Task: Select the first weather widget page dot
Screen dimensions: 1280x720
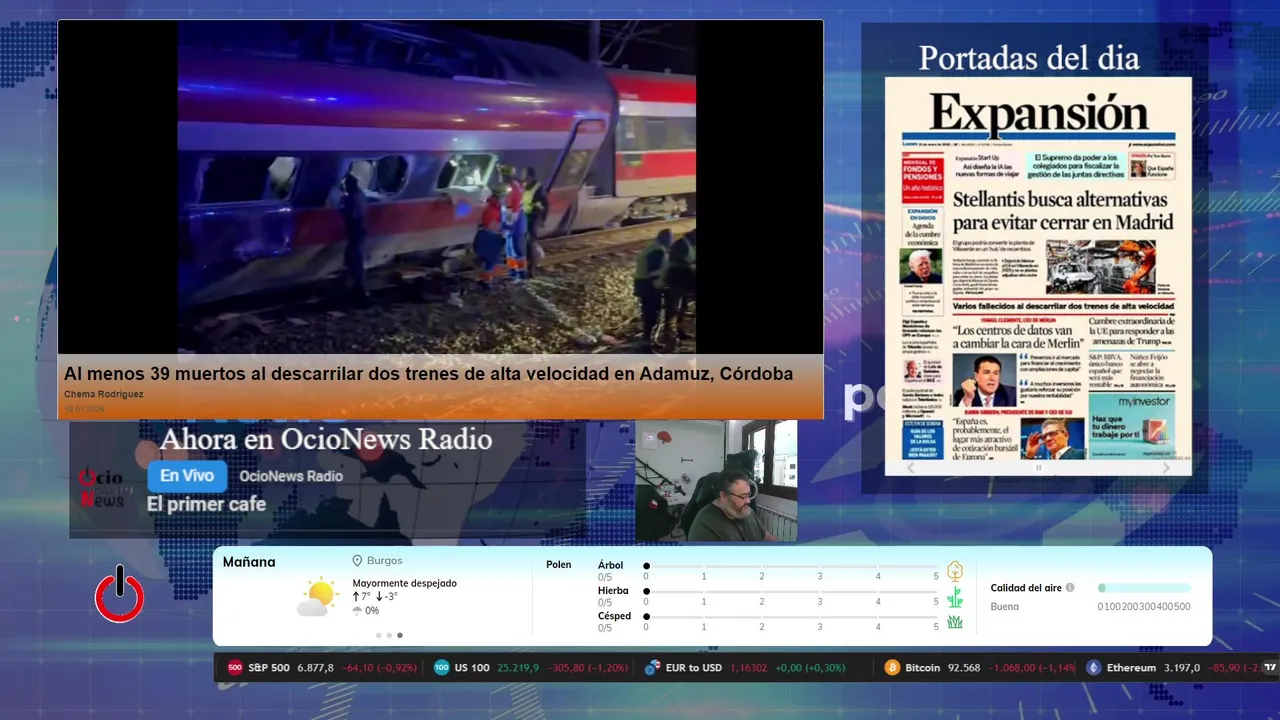Action: (378, 635)
